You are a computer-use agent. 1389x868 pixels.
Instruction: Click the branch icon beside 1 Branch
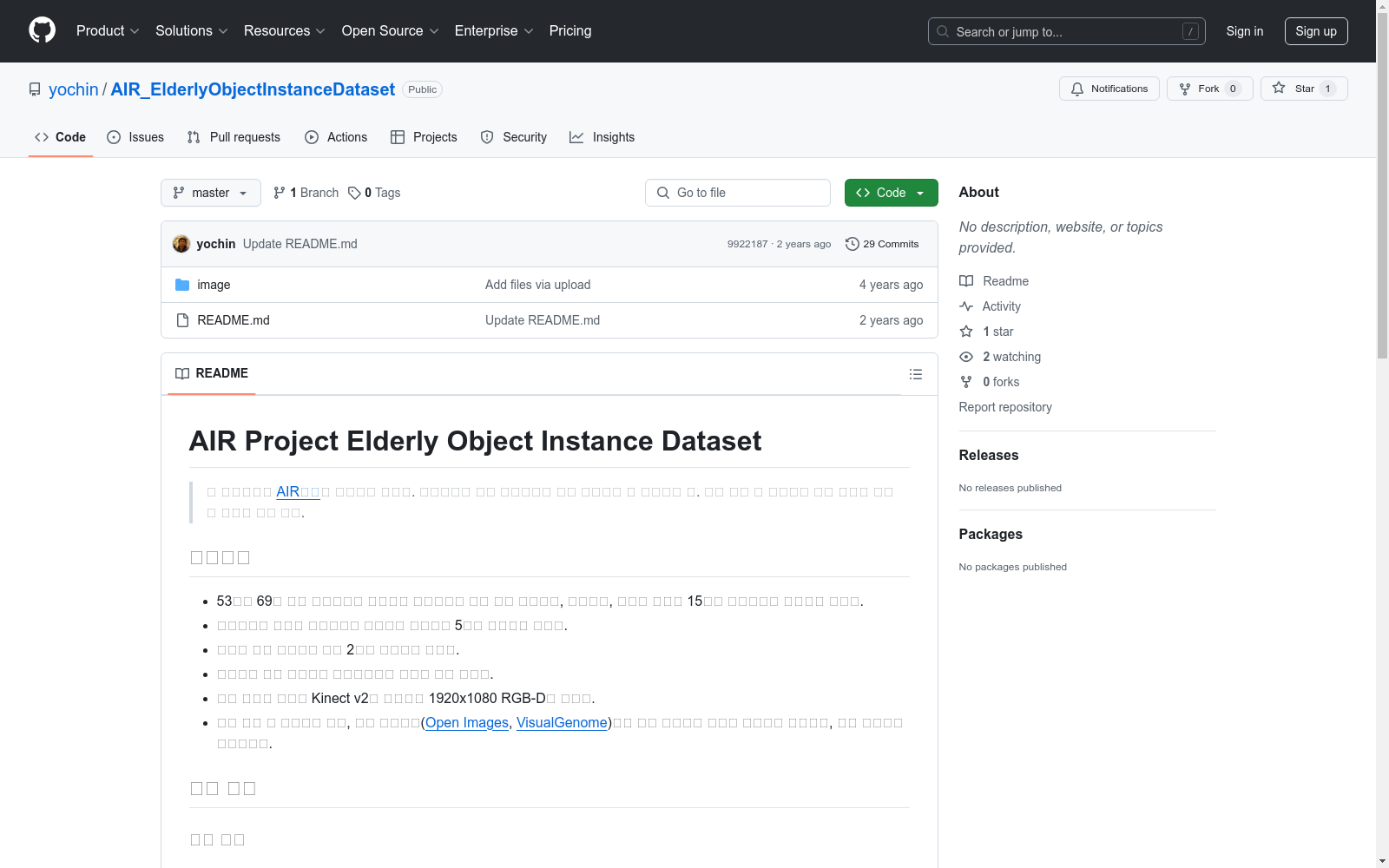(x=280, y=193)
